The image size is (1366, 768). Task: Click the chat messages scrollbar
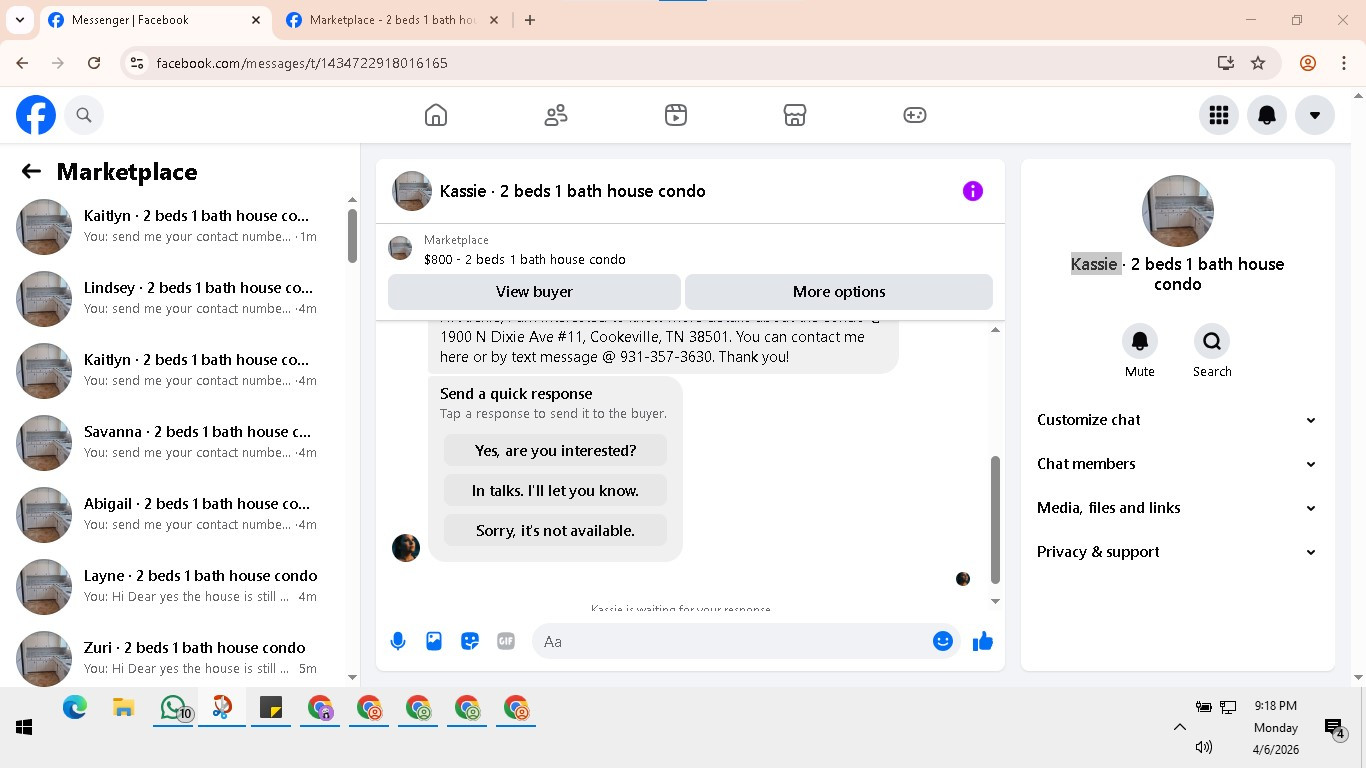point(995,520)
